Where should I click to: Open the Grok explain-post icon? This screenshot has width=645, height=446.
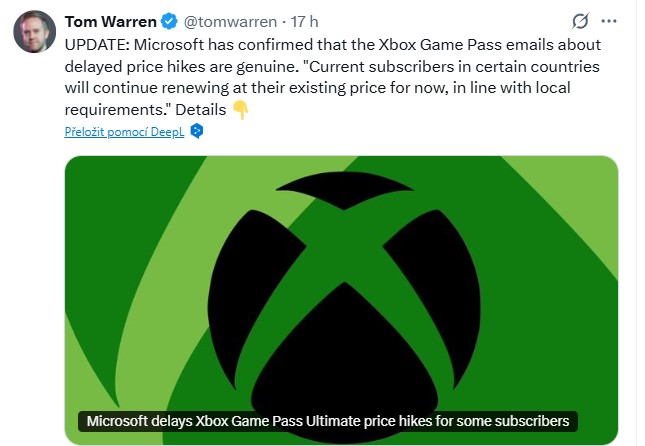tap(578, 21)
